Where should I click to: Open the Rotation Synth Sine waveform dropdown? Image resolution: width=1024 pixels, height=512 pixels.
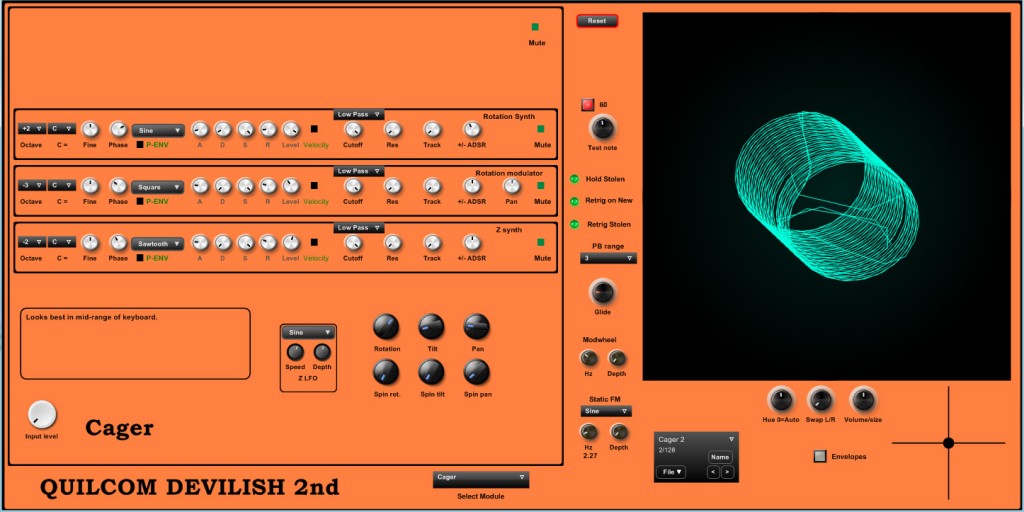click(x=159, y=130)
